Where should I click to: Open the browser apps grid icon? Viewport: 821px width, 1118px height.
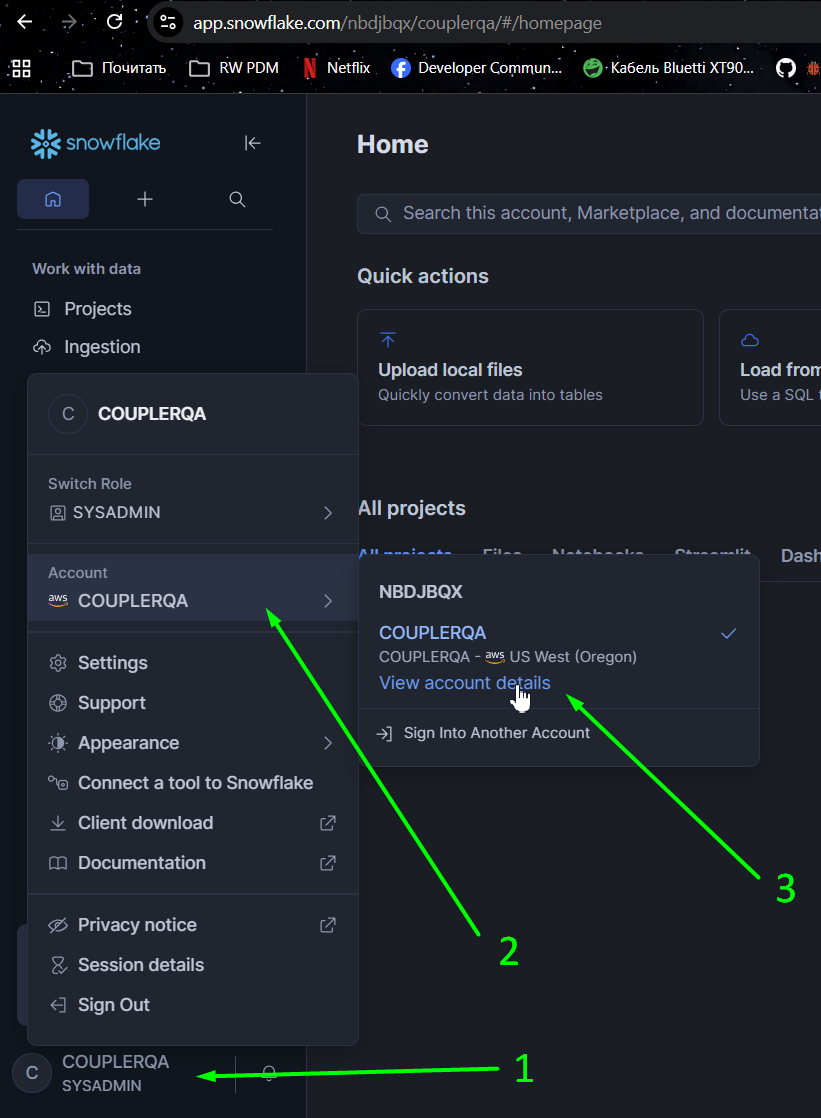coord(21,68)
